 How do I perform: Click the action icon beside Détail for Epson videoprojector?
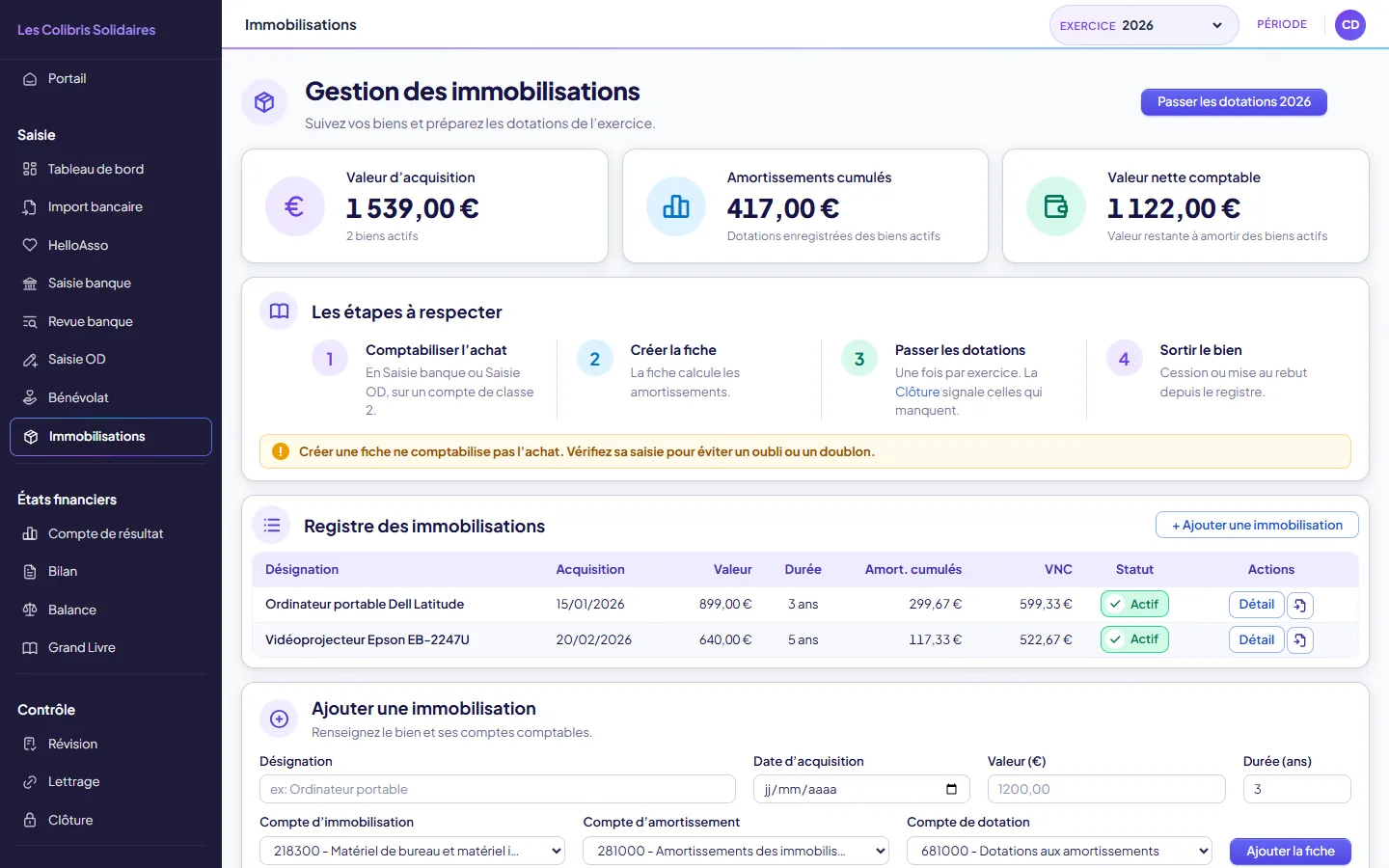(x=1300, y=640)
